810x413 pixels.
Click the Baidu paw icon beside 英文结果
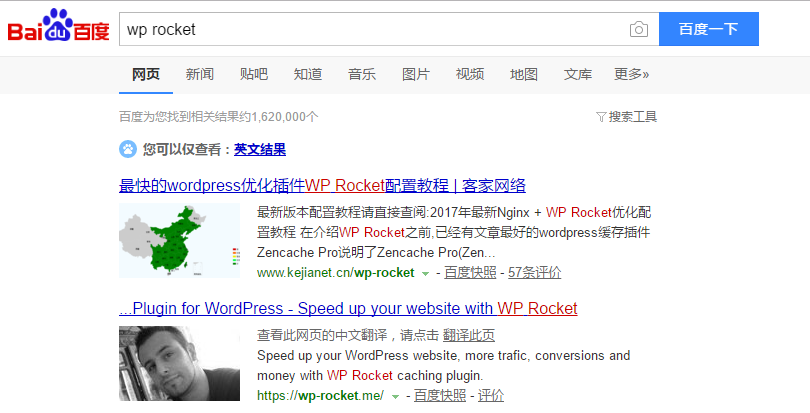(x=128, y=149)
